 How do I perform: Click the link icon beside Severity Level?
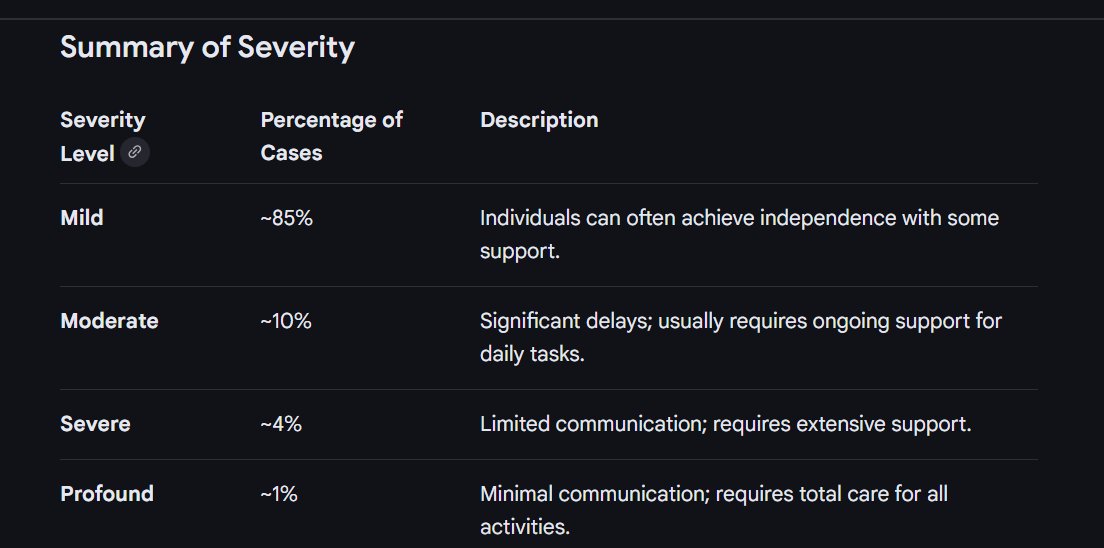coord(135,154)
